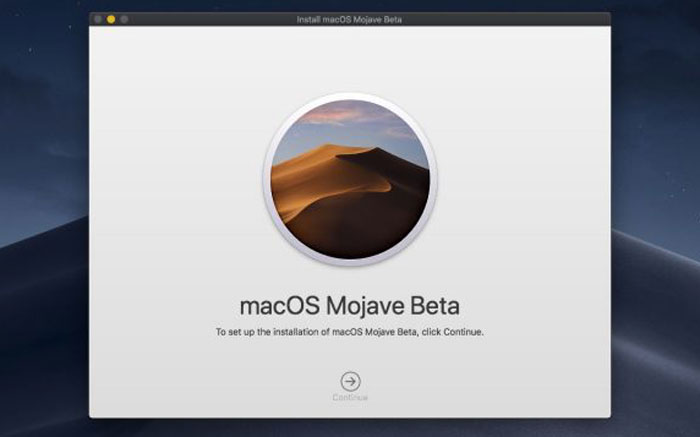Minimize the installer with the yellow button
This screenshot has width=700, height=437.
tap(111, 19)
